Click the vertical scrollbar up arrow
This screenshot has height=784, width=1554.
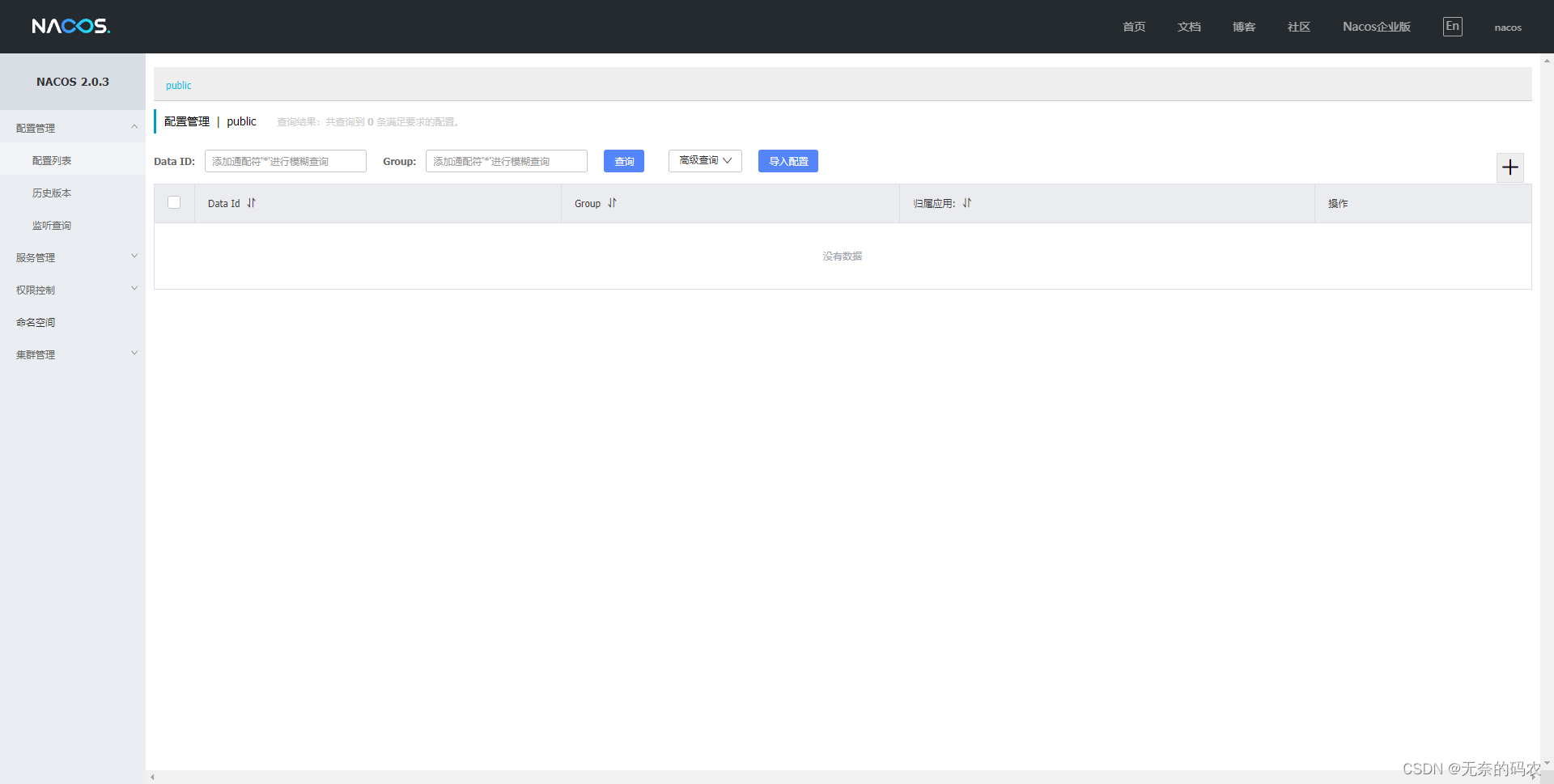pos(1547,60)
